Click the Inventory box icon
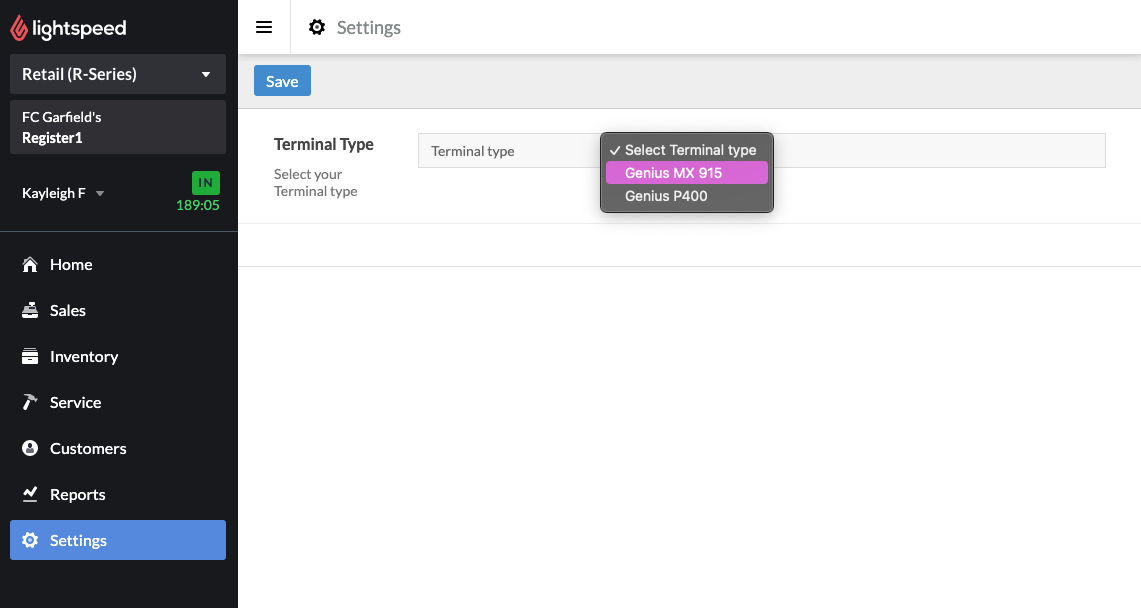This screenshot has height=608, width=1141. 30,356
